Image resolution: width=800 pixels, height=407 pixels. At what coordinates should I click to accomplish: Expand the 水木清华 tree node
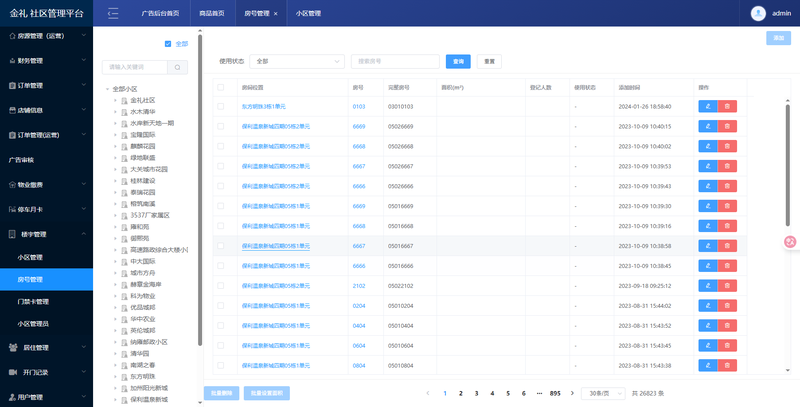[115, 111]
